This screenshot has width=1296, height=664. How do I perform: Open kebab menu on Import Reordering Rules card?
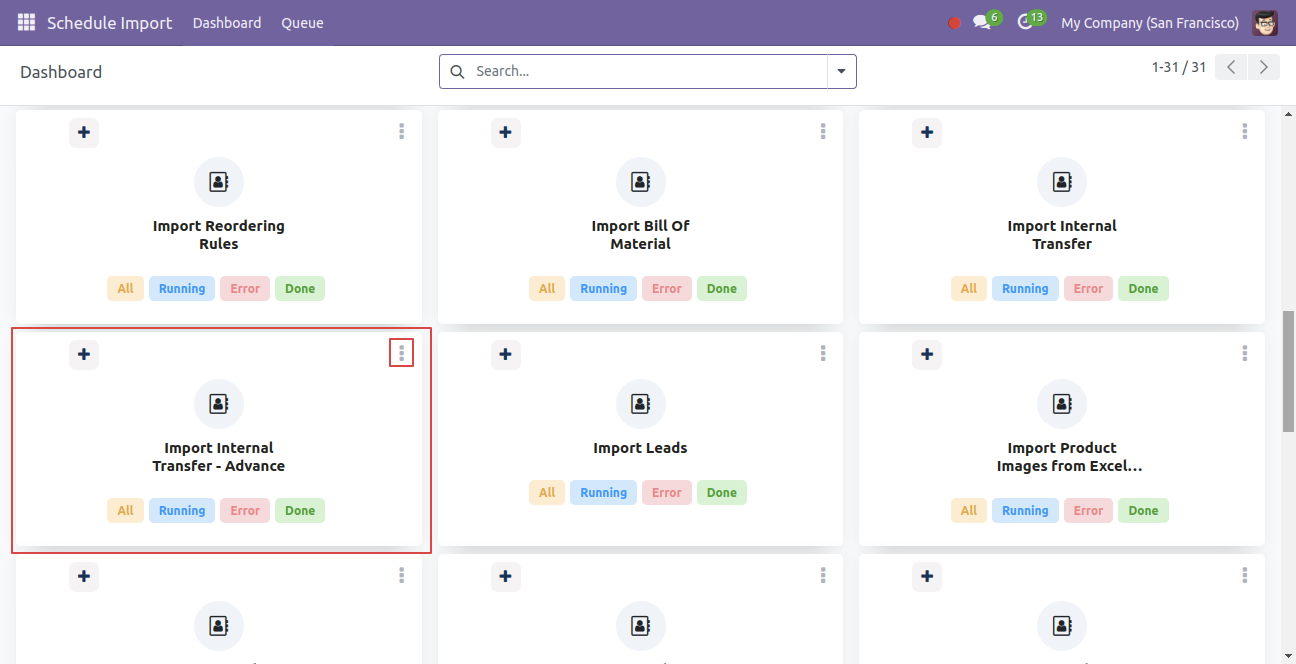click(401, 131)
